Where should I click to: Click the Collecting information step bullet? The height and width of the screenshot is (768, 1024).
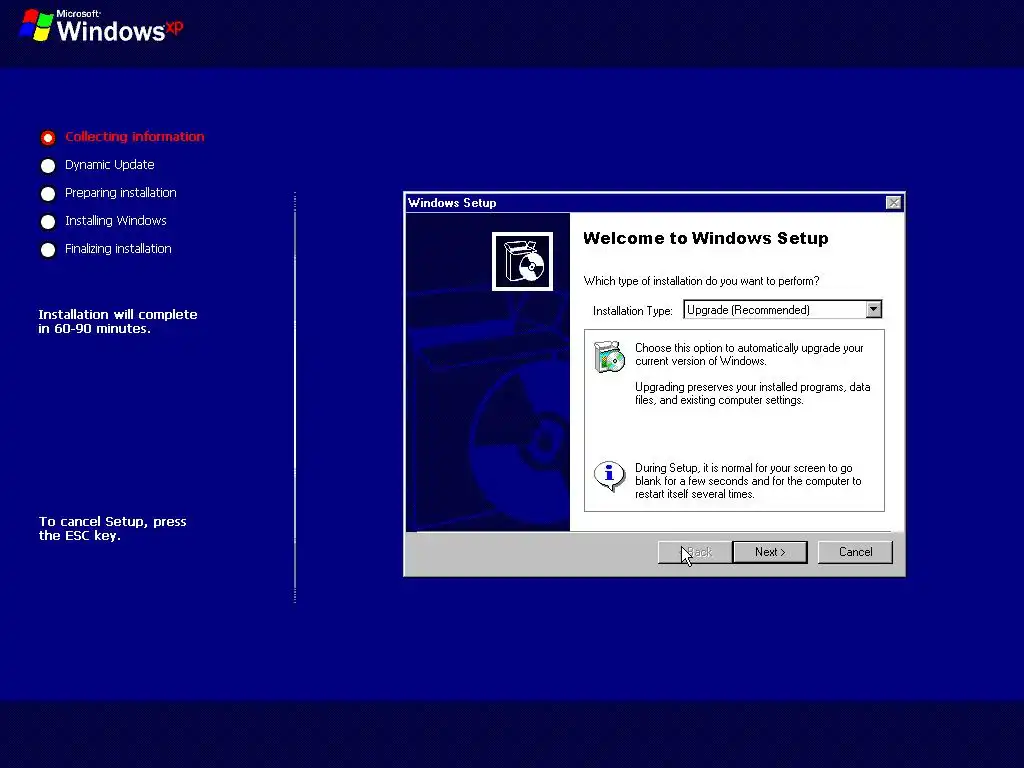click(48, 138)
